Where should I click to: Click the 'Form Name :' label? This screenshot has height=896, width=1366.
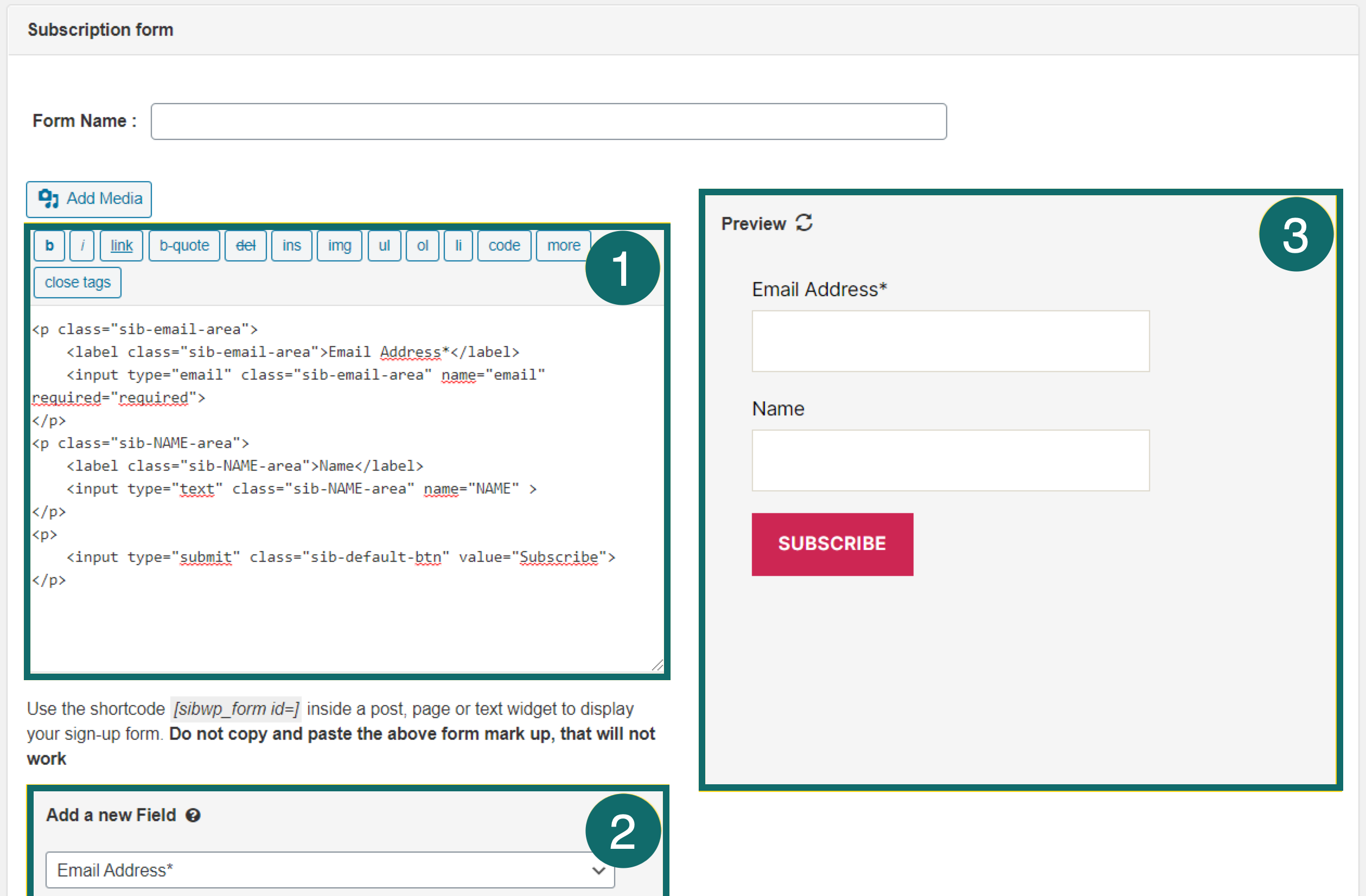(85, 121)
